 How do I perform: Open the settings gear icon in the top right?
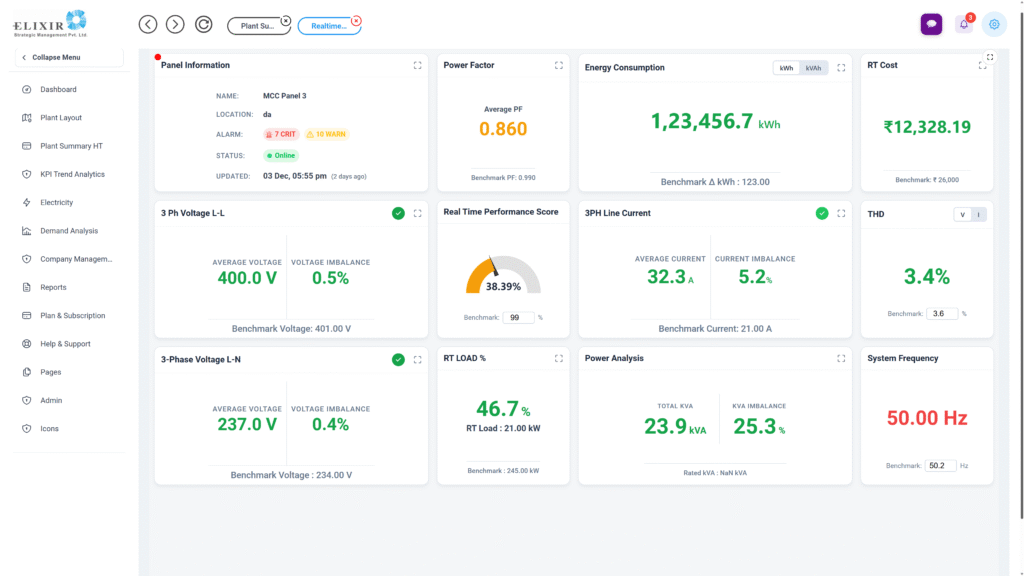tap(994, 24)
